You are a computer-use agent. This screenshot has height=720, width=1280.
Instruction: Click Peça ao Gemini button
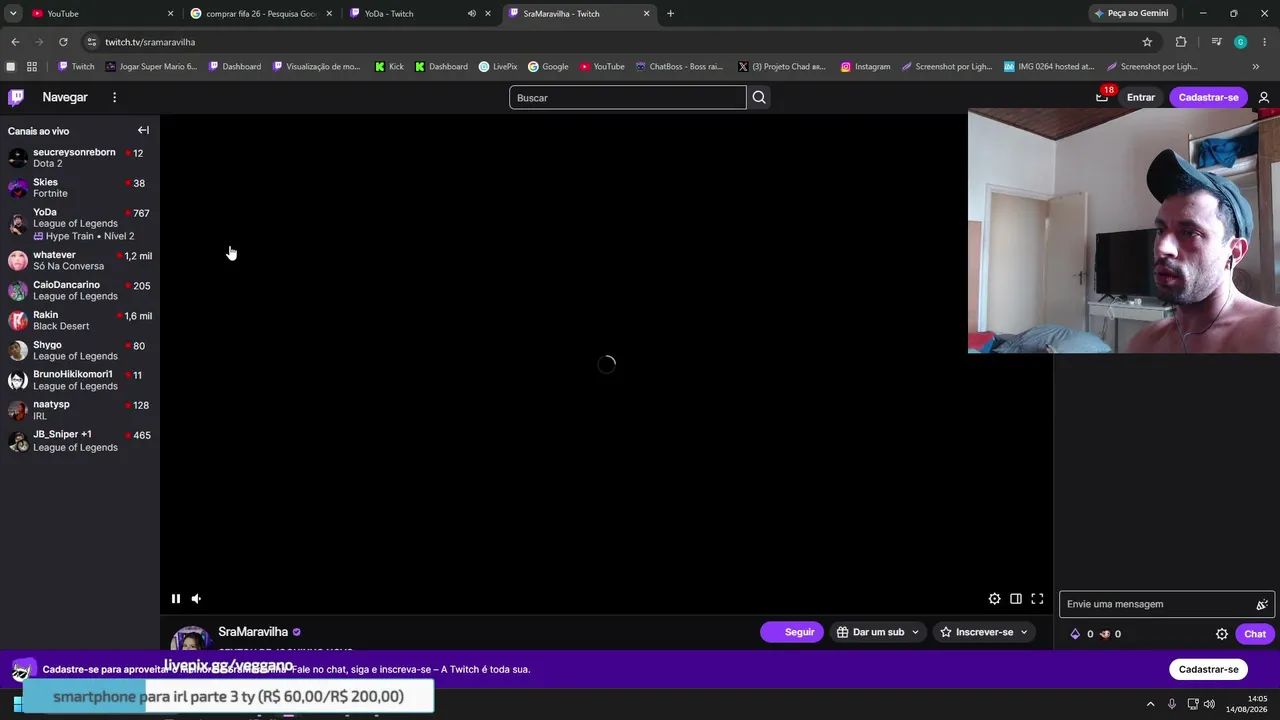coord(1131,13)
